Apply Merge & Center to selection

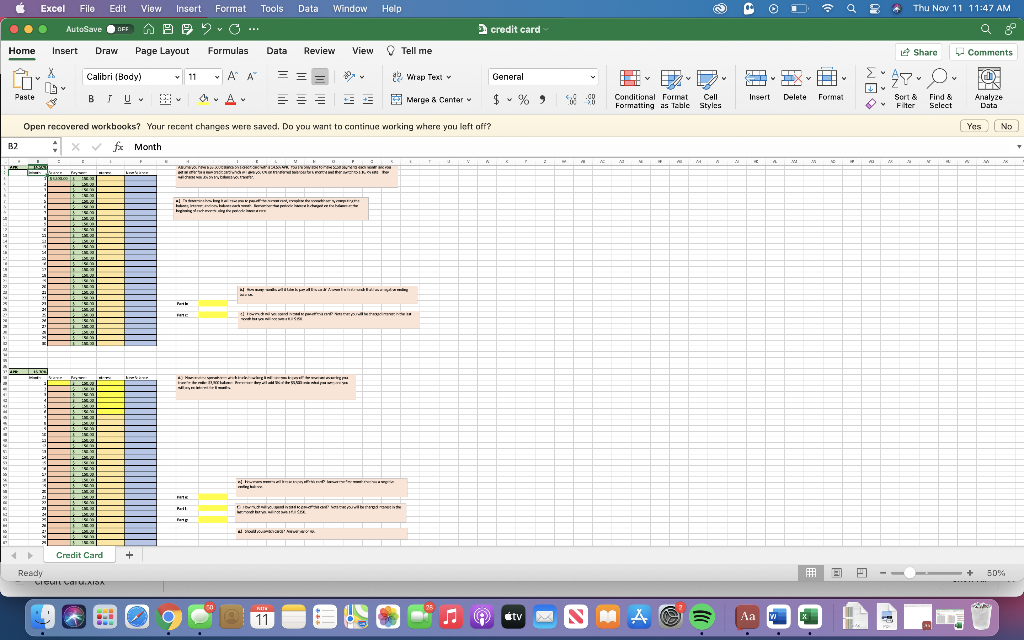(x=428, y=99)
